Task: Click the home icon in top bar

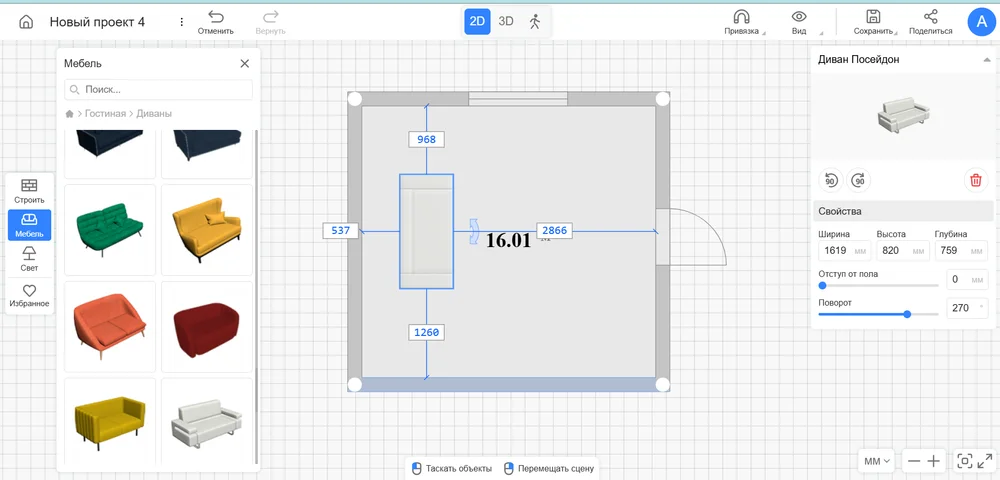Action: pyautogui.click(x=26, y=22)
